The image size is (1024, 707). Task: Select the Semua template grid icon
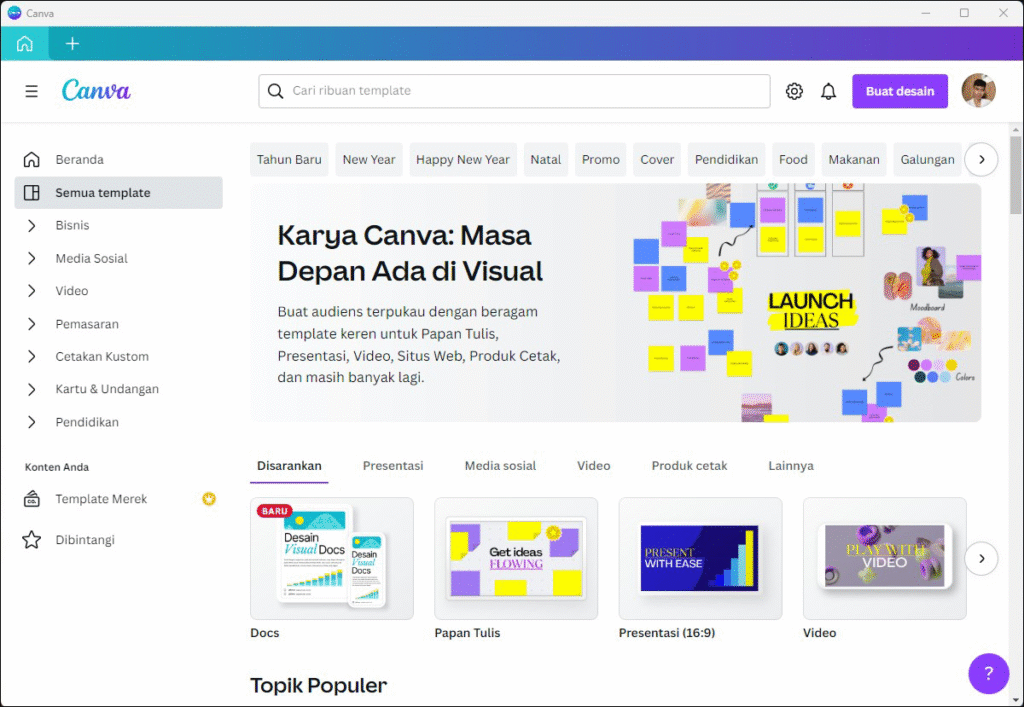click(x=33, y=192)
